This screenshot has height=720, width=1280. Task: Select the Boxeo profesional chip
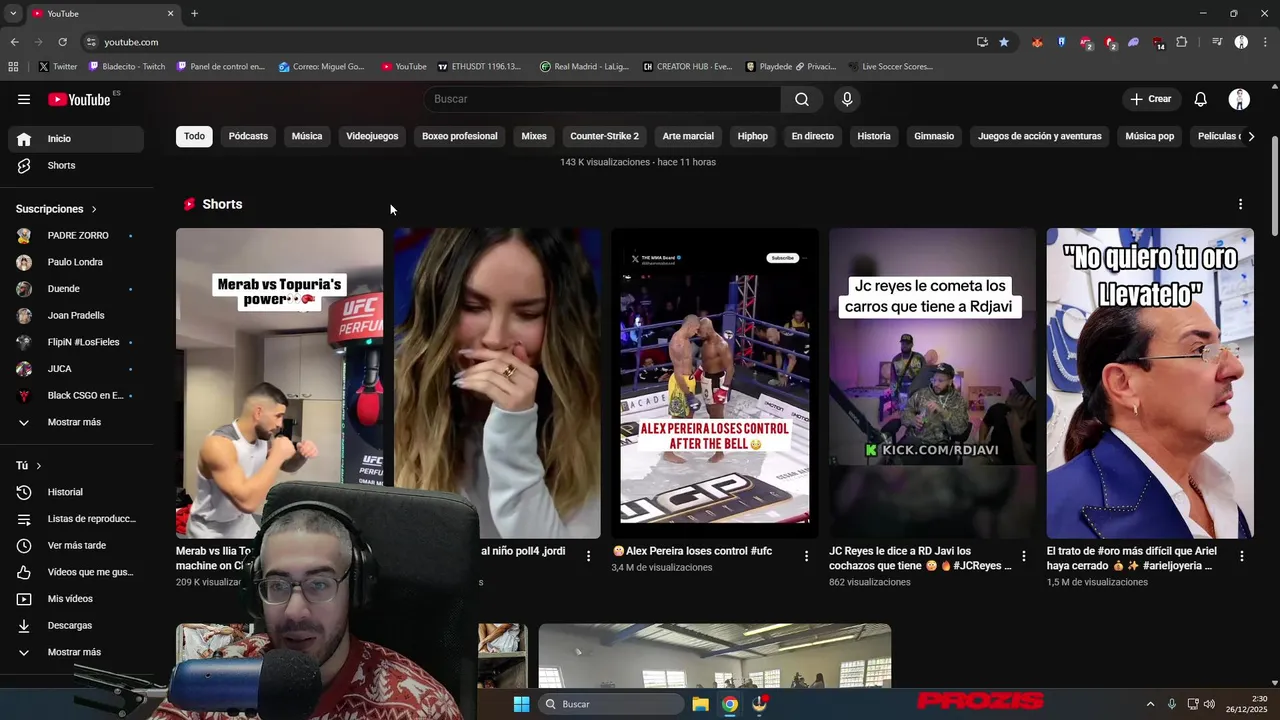[x=460, y=136]
